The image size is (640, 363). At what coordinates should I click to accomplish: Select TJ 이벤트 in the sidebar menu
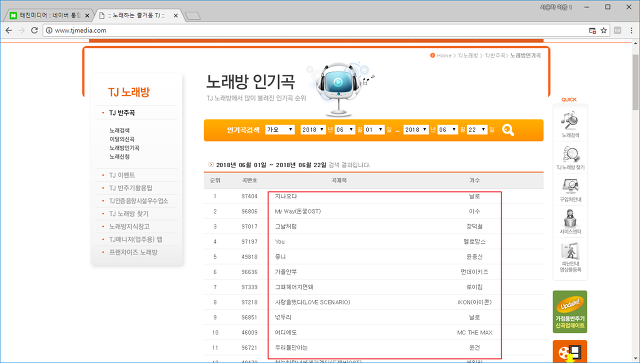(x=122, y=175)
